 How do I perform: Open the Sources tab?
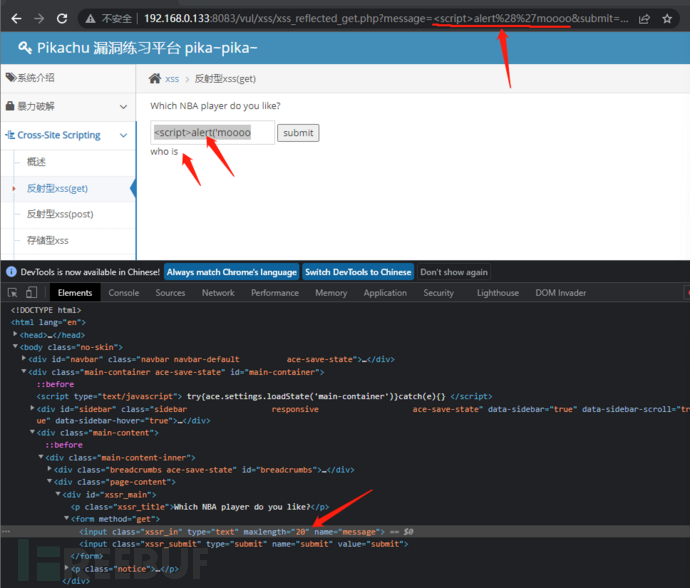pyautogui.click(x=170, y=293)
